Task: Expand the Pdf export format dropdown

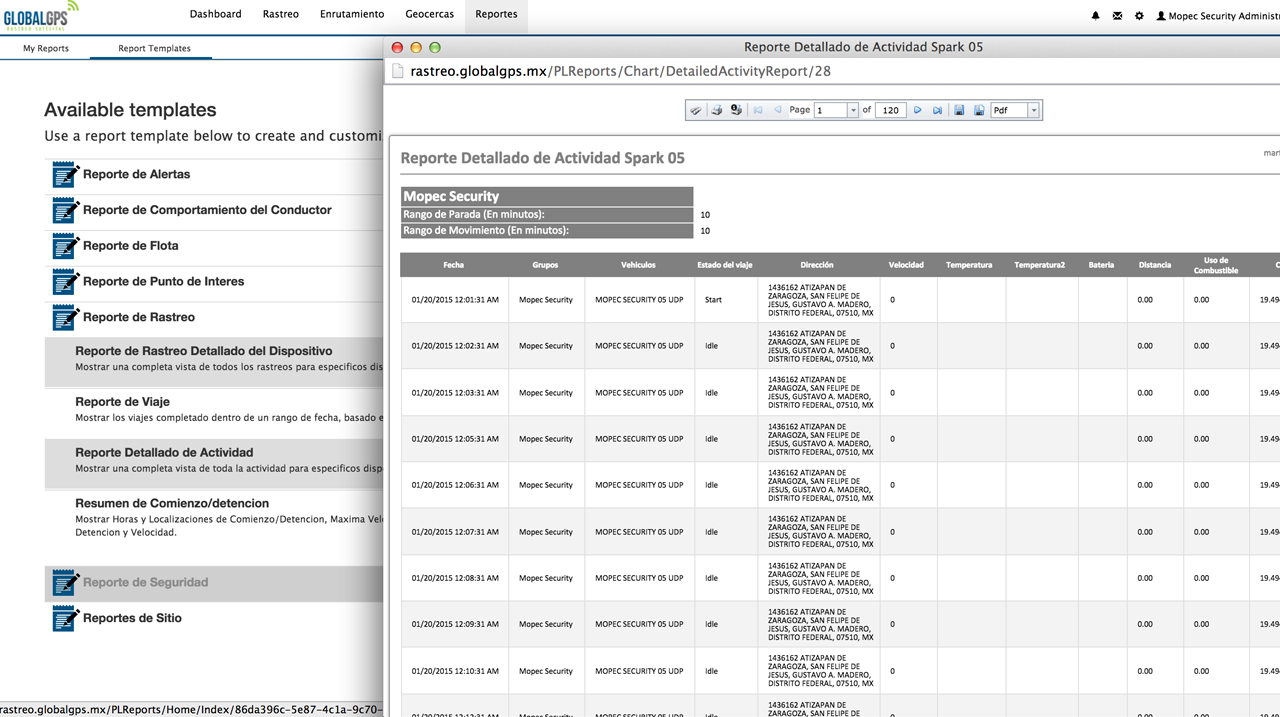Action: (x=1033, y=111)
